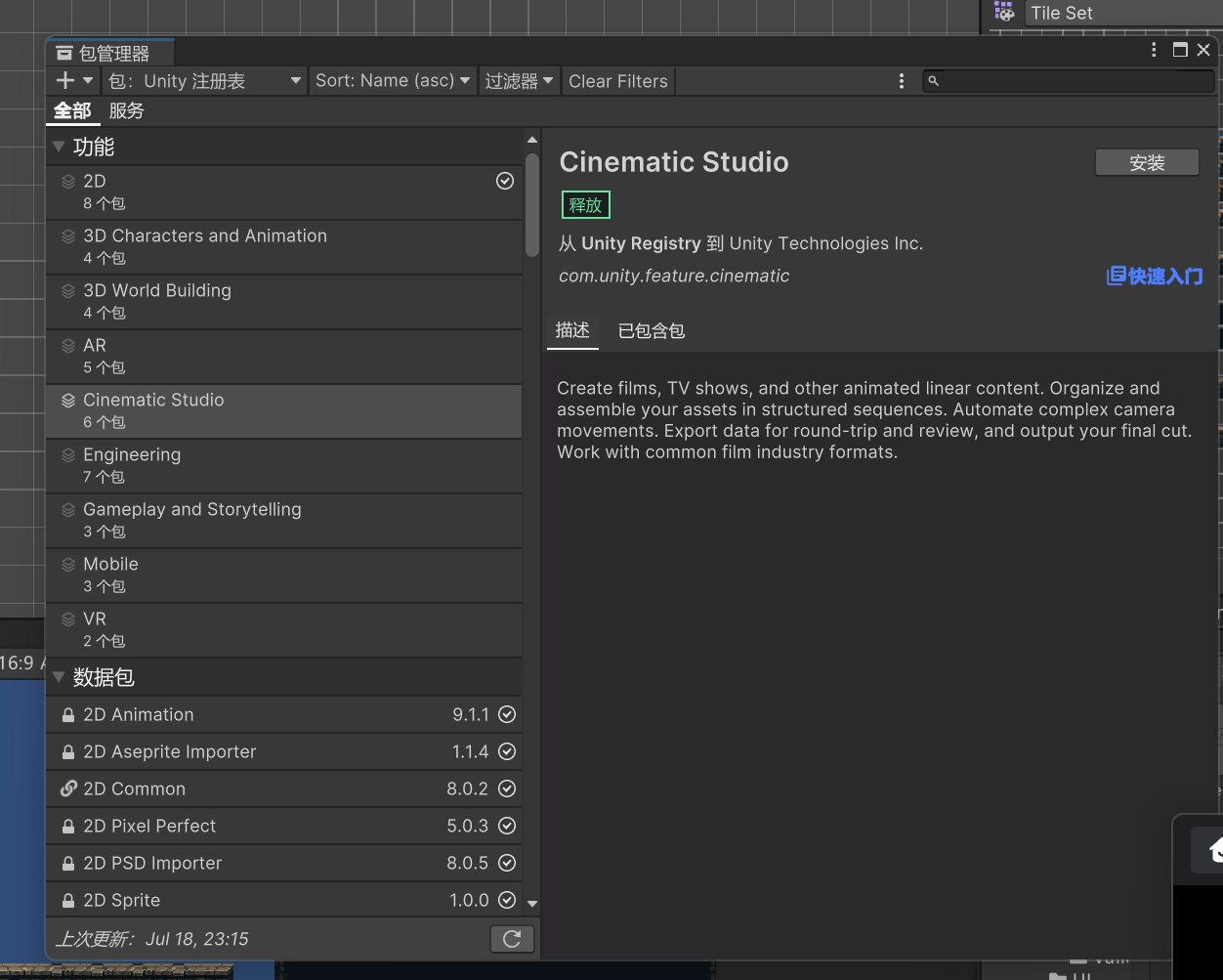Click the lock icon on 2D Animation

[68, 715]
